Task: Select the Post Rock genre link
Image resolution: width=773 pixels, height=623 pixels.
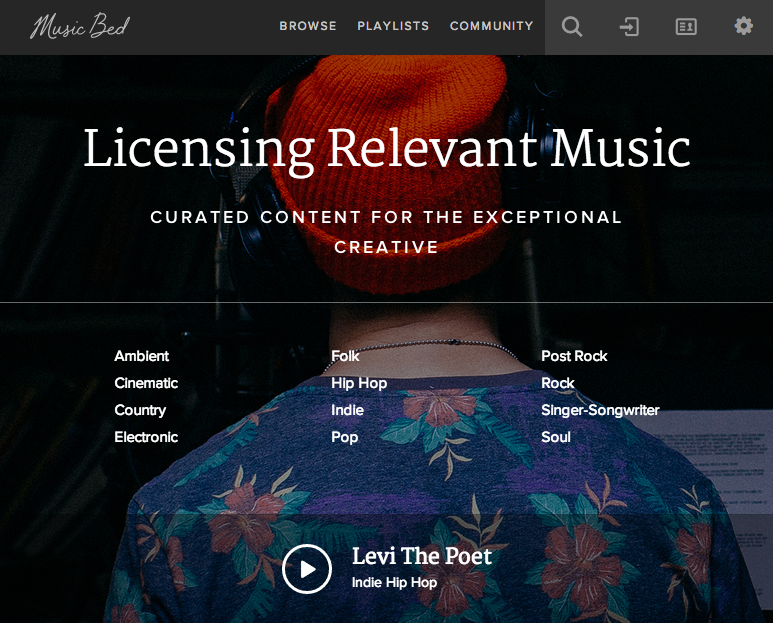Action: click(x=574, y=356)
